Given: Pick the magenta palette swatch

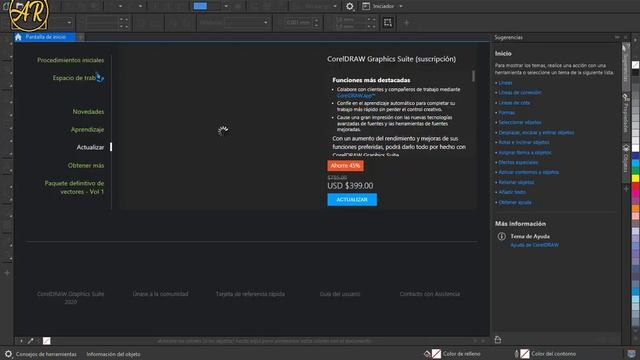Looking at the screenshot, I should 636,194.
